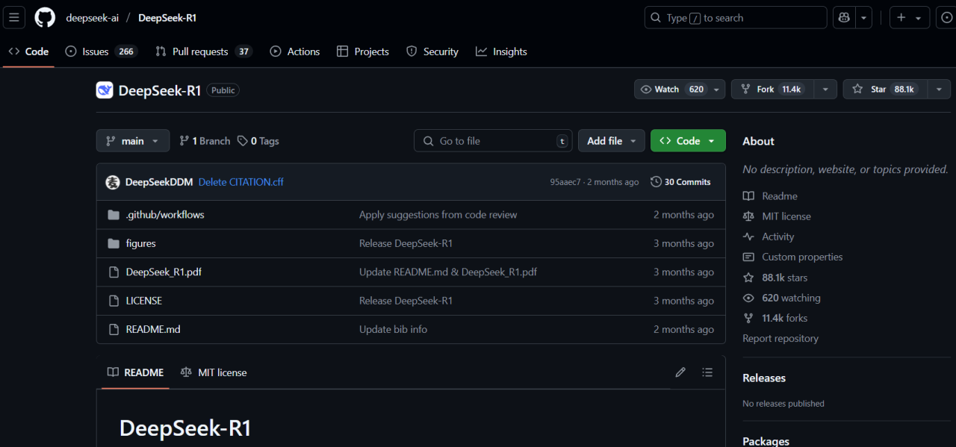
Task: Open the Update README.md & DeepSeek_R1.pdf commit
Action: point(448,272)
